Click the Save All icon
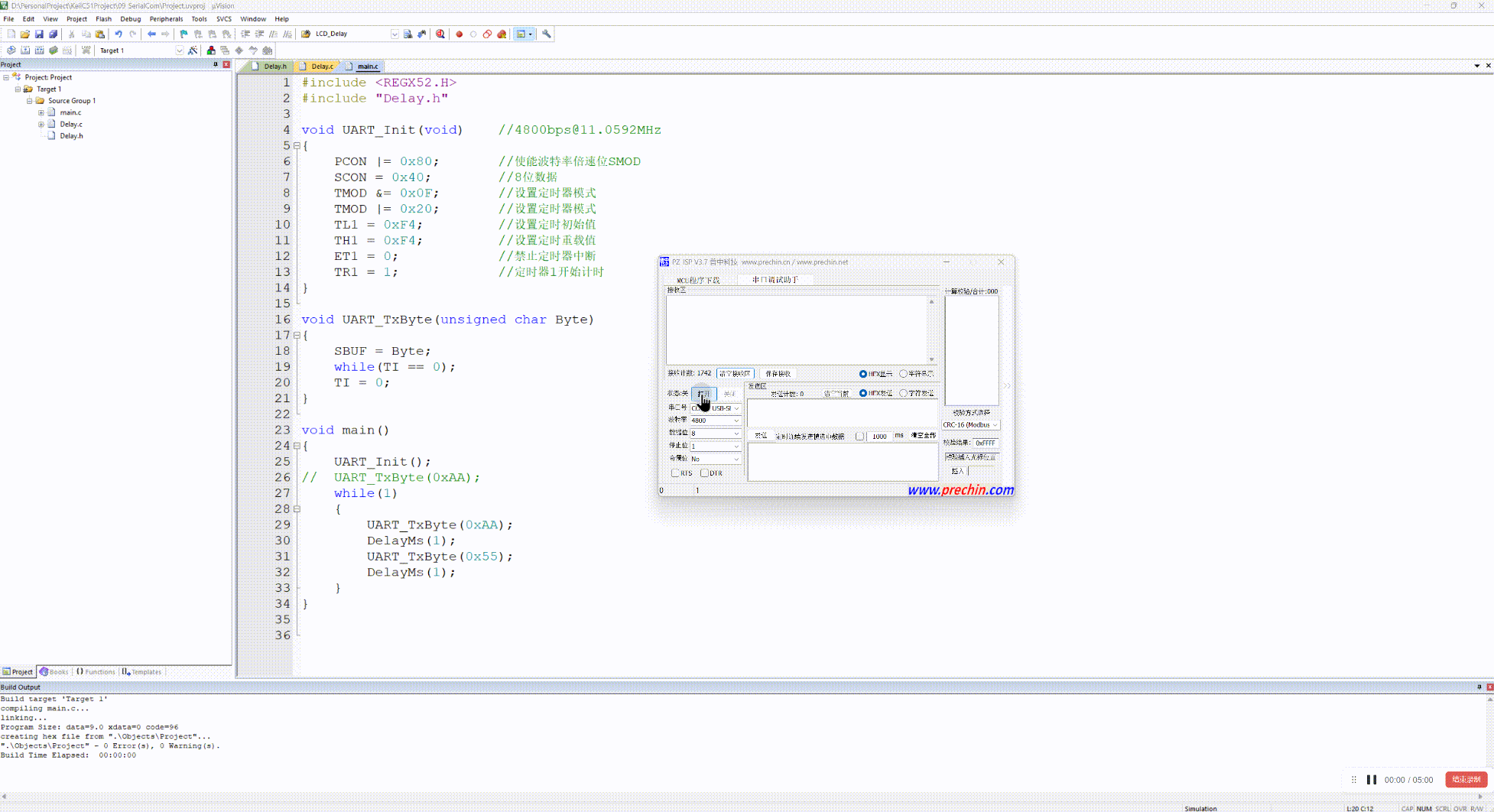This screenshot has width=1494, height=812. [x=54, y=34]
